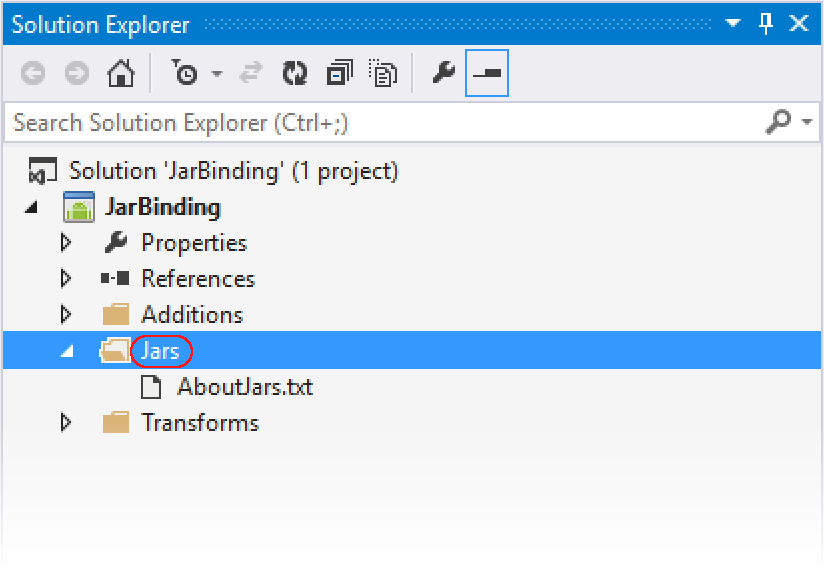Expand the References node
The image size is (824, 573).
66,279
